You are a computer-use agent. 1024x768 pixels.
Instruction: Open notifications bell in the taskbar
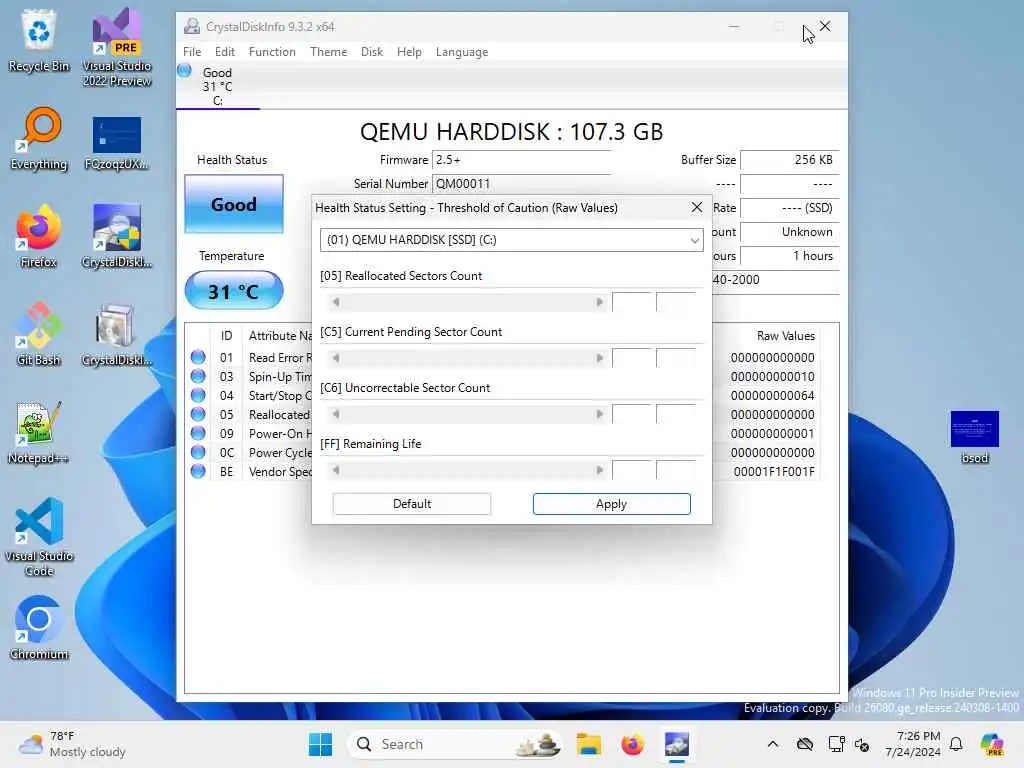pos(956,744)
